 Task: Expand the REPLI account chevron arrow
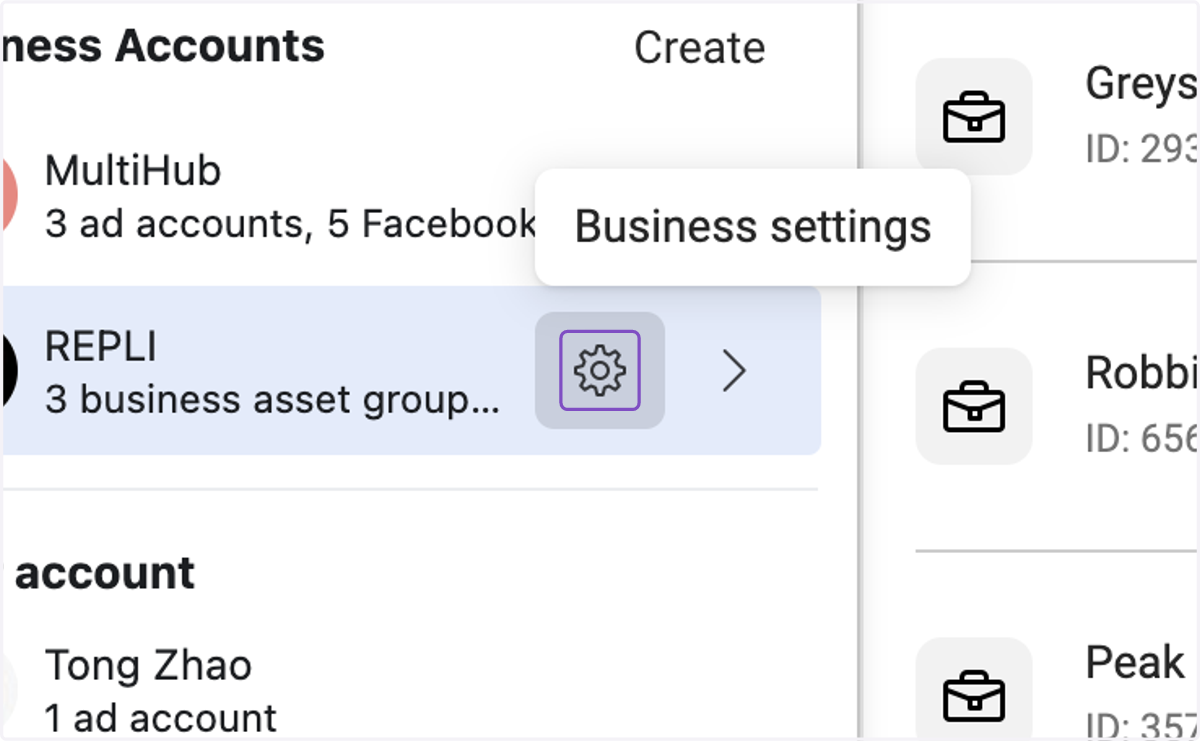(735, 371)
